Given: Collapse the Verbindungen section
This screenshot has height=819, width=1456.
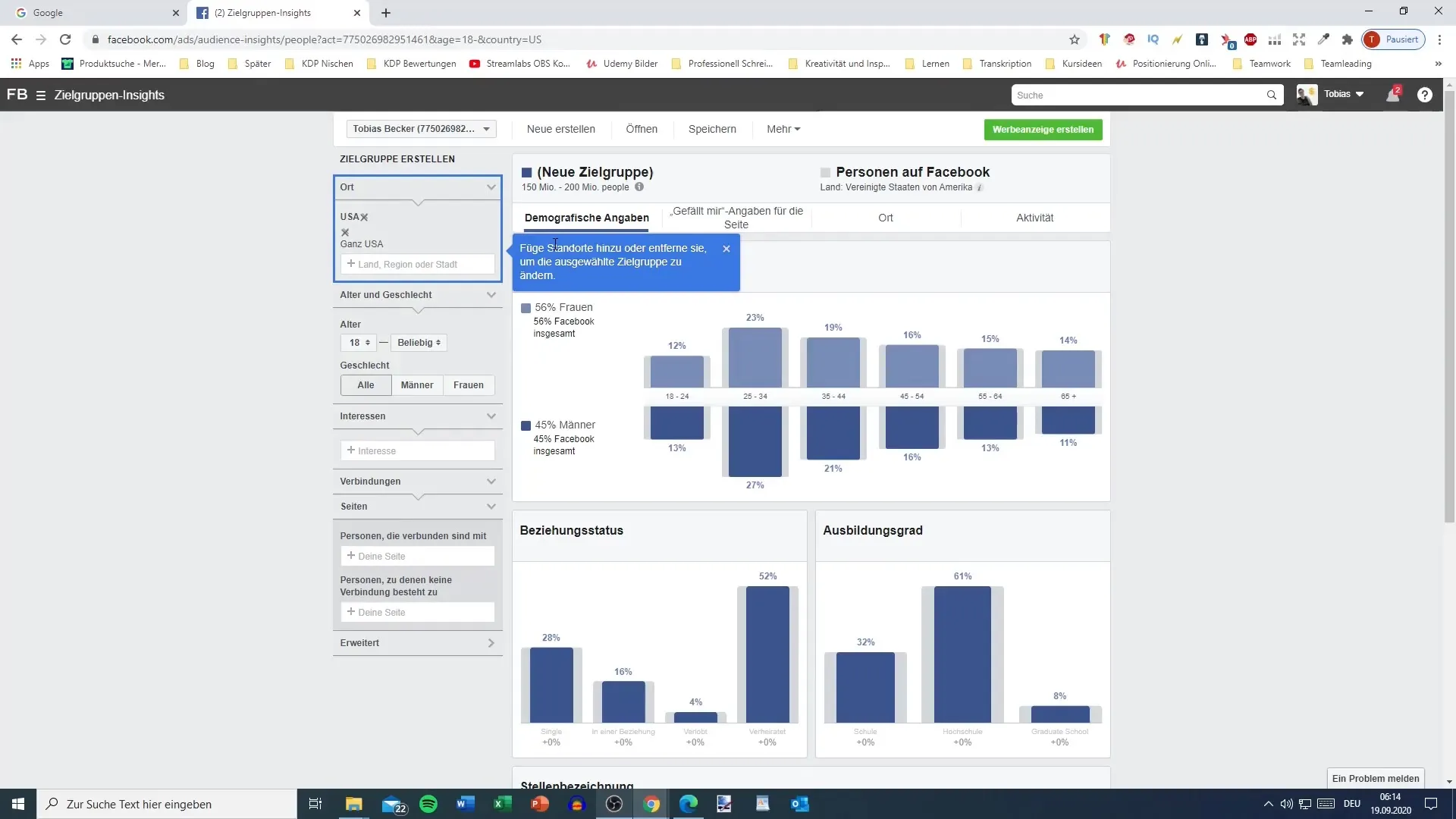Looking at the screenshot, I should pos(491,482).
